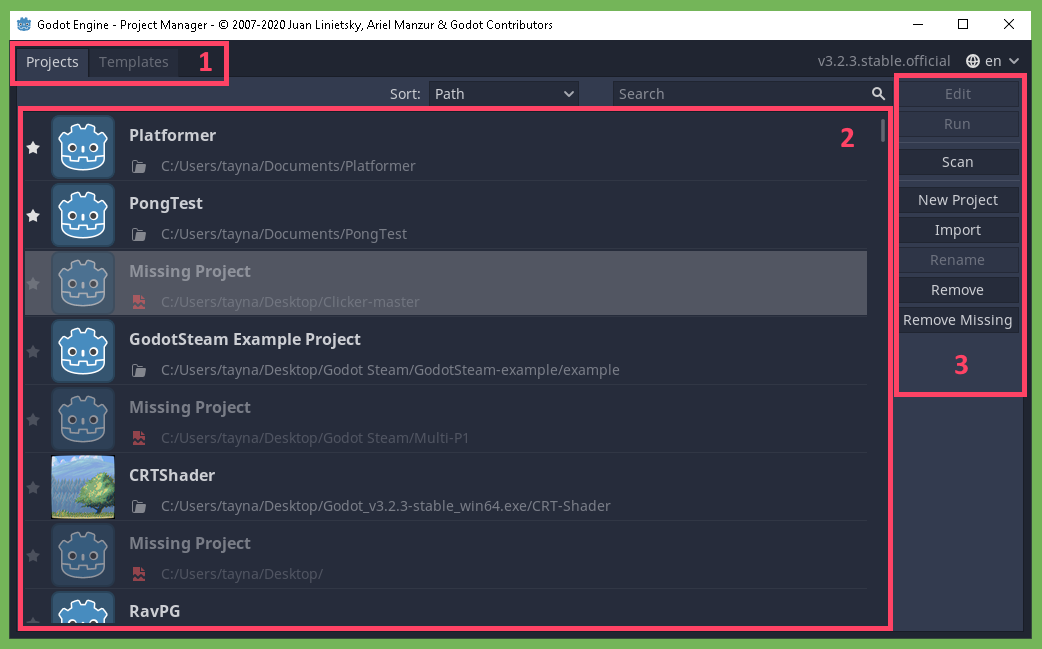The width and height of the screenshot is (1042, 649).
Task: Toggle favorite star for CRTShader project
Action: coord(33,488)
